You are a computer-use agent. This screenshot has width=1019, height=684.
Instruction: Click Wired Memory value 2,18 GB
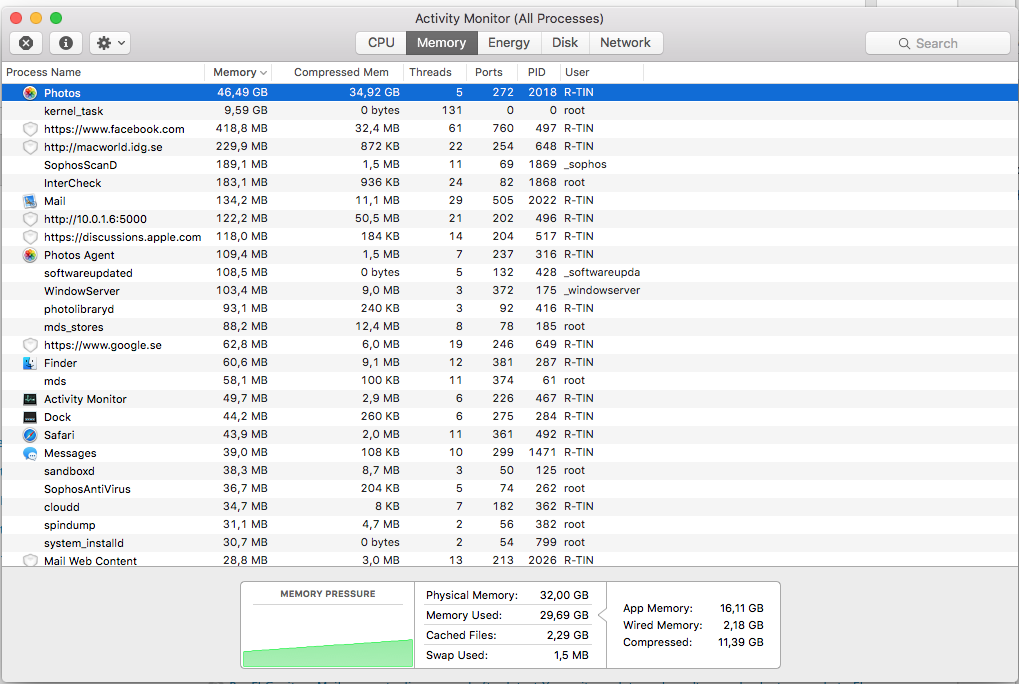click(743, 625)
